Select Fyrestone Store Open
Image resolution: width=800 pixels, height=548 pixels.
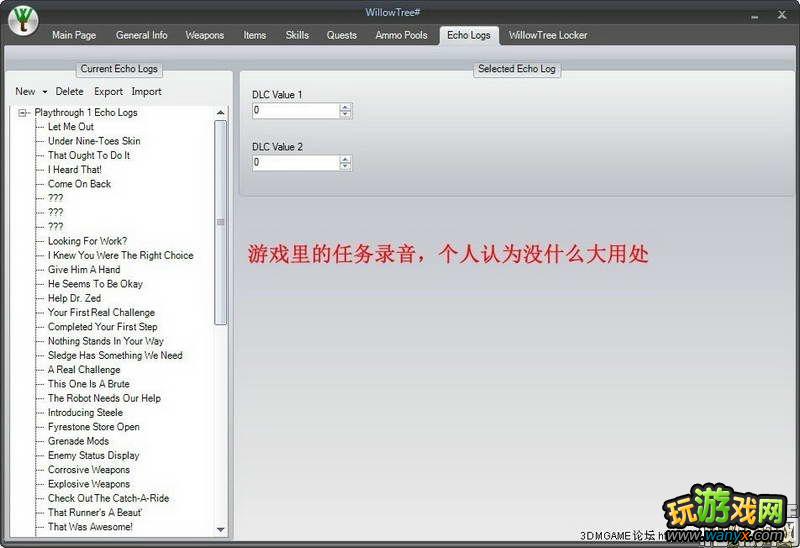pos(94,427)
